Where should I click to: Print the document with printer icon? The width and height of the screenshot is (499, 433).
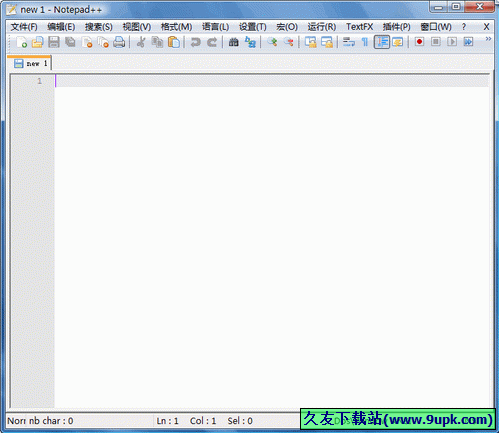[119, 42]
